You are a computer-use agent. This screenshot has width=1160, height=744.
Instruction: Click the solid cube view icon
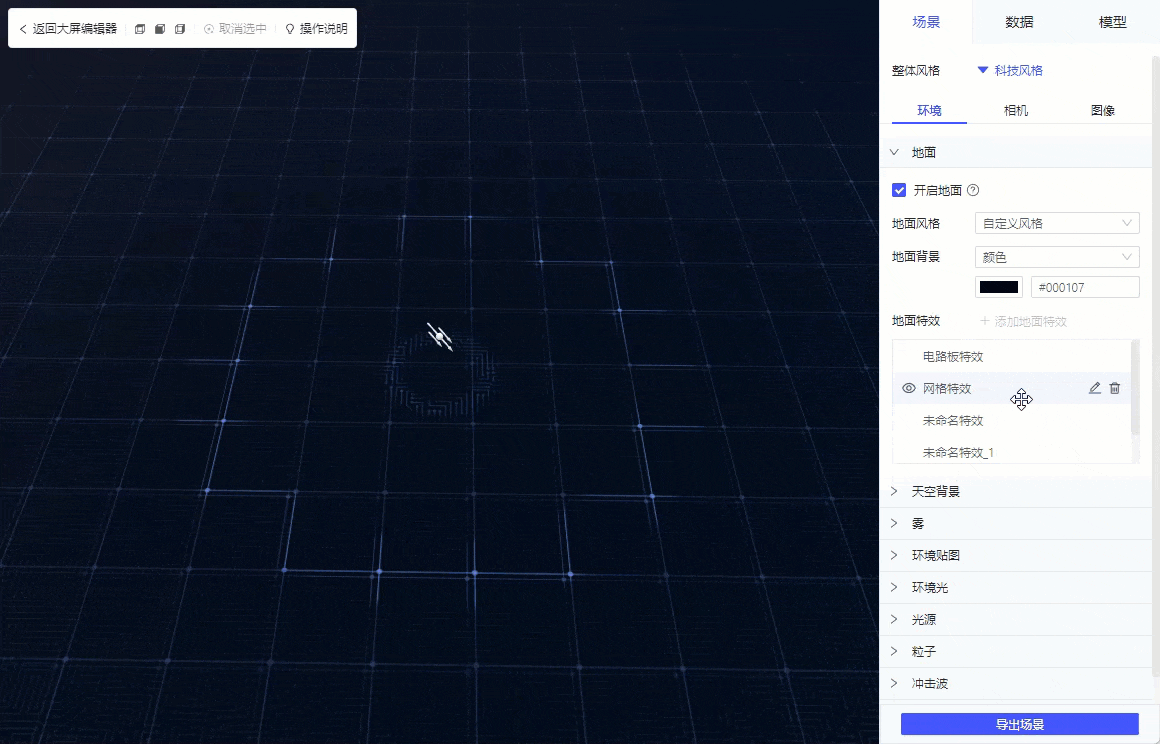(x=160, y=29)
